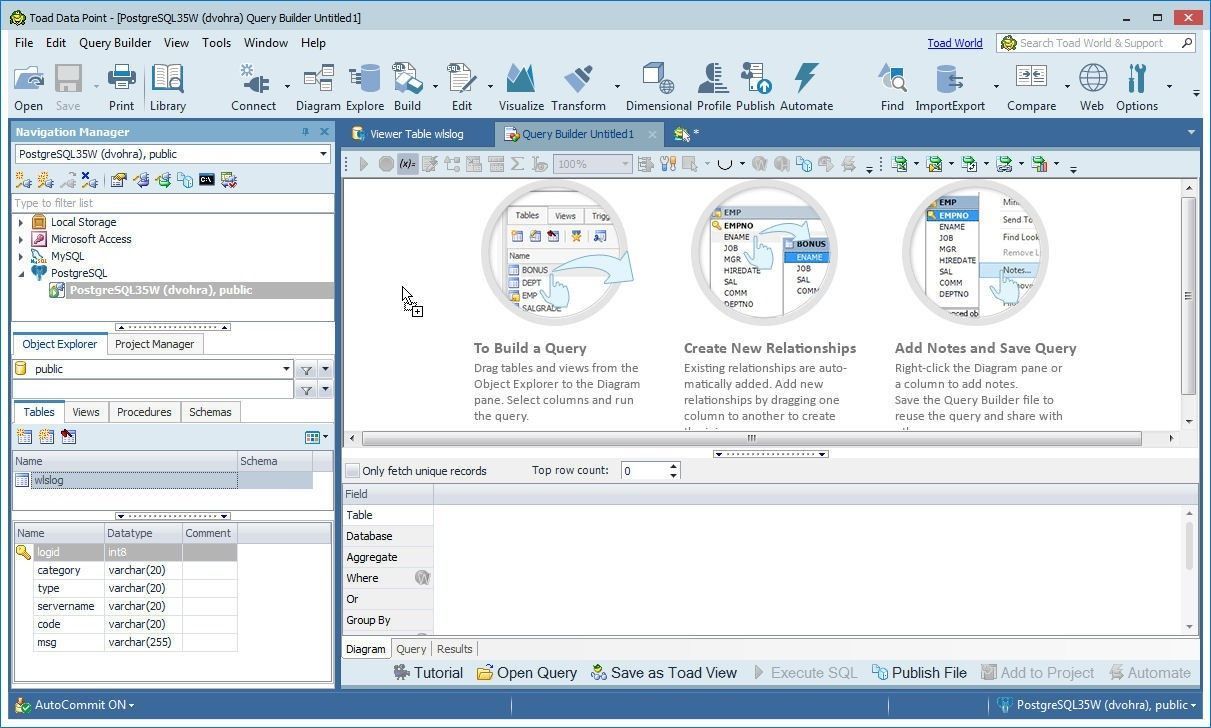This screenshot has width=1211, height=728.
Task: Open the ImportExport tool
Action: 950,87
